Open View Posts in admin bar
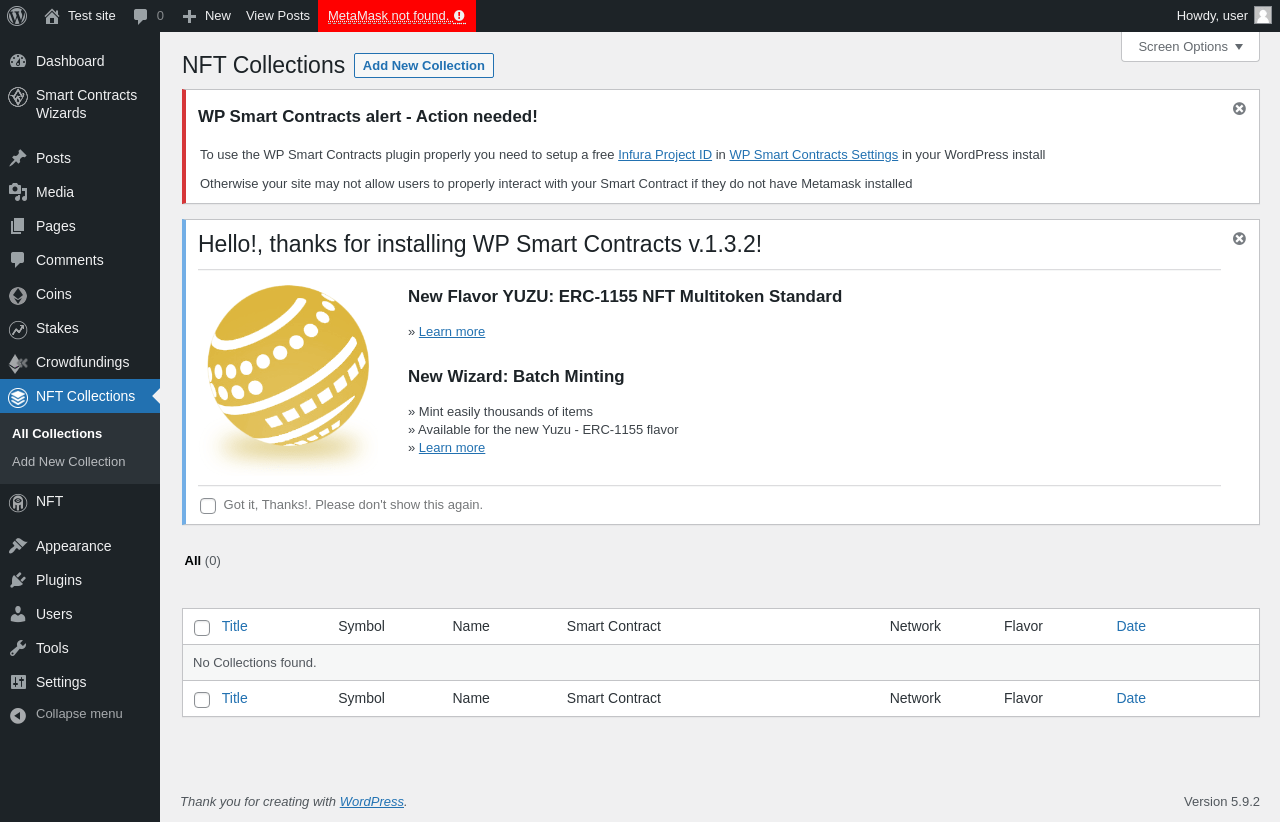Screen dimensions: 1280x822 (x=278, y=16)
